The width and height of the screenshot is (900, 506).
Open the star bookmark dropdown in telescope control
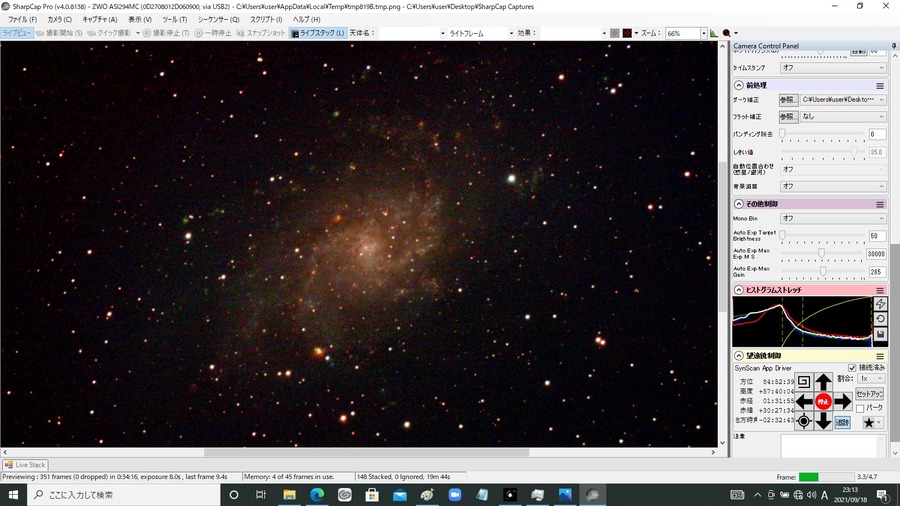pos(872,423)
